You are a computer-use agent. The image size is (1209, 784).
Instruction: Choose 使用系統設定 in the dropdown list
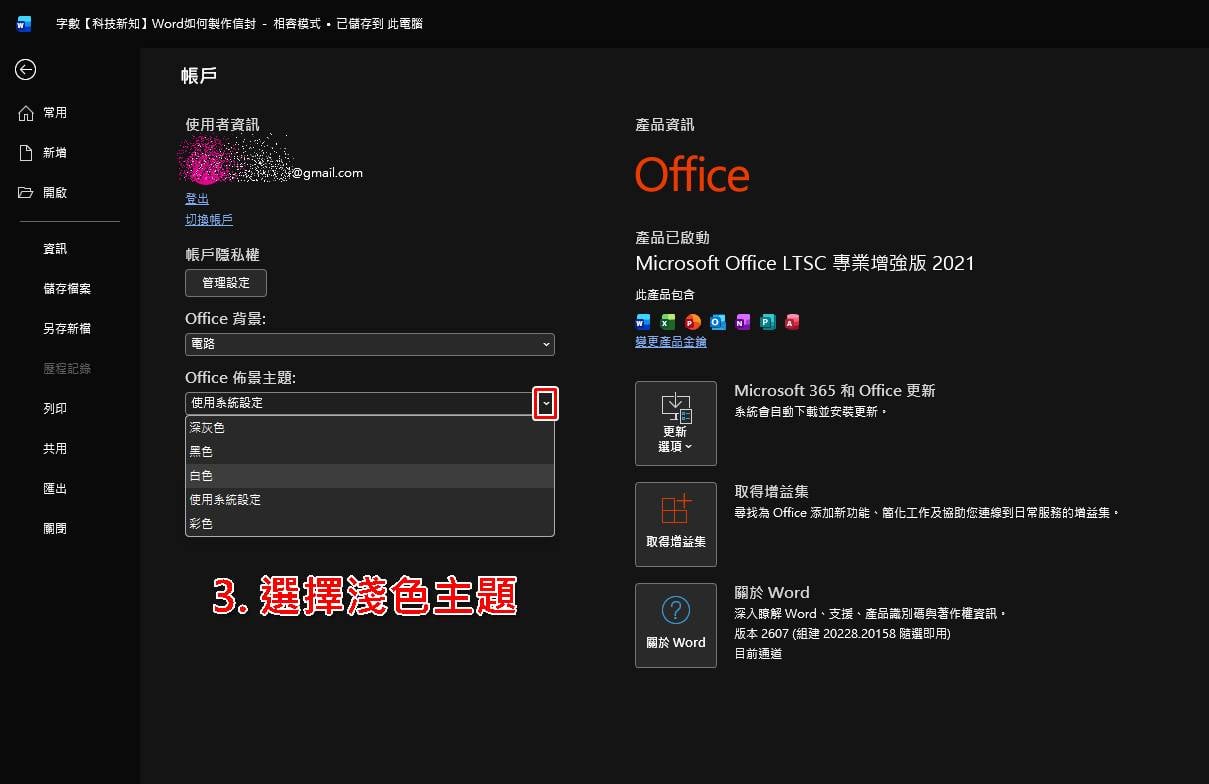[x=370, y=500]
